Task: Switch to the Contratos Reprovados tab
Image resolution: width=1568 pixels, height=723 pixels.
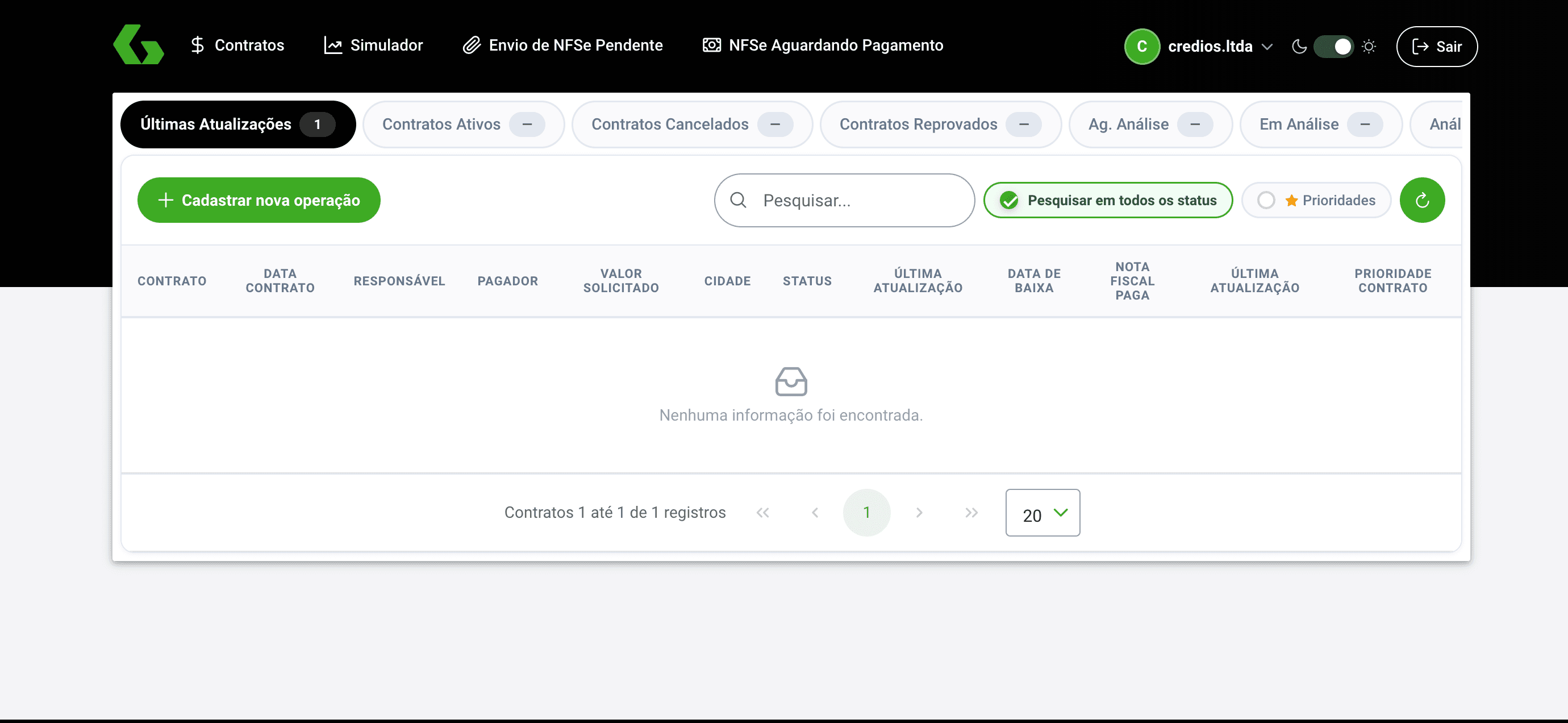Action: pyautogui.click(x=940, y=124)
